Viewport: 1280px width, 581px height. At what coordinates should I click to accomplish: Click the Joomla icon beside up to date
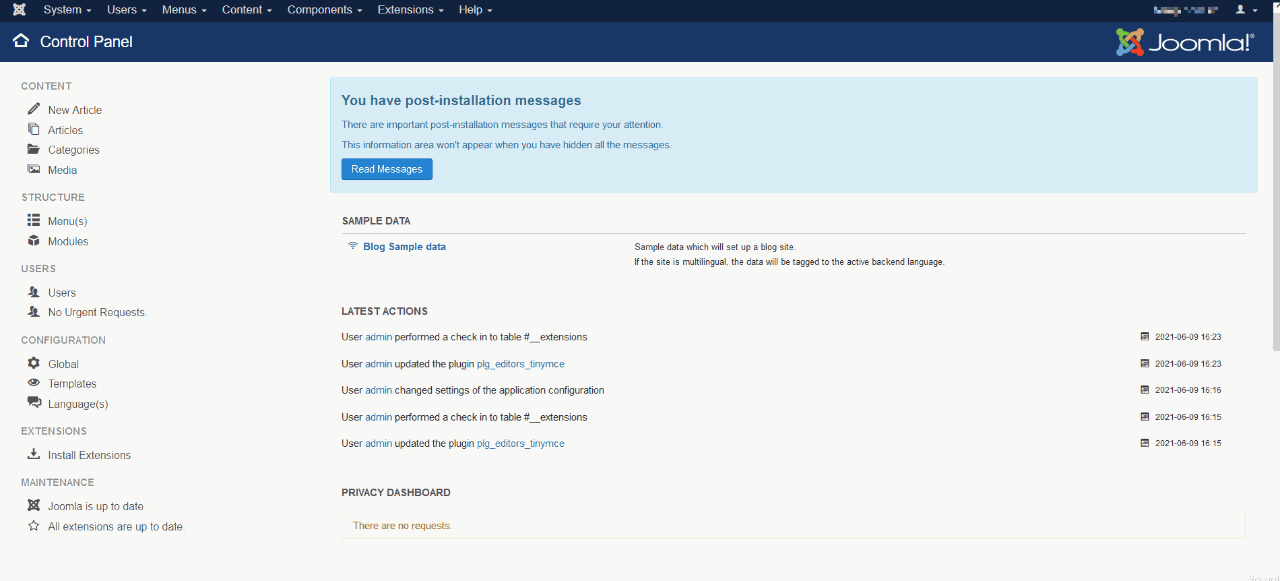(34, 506)
